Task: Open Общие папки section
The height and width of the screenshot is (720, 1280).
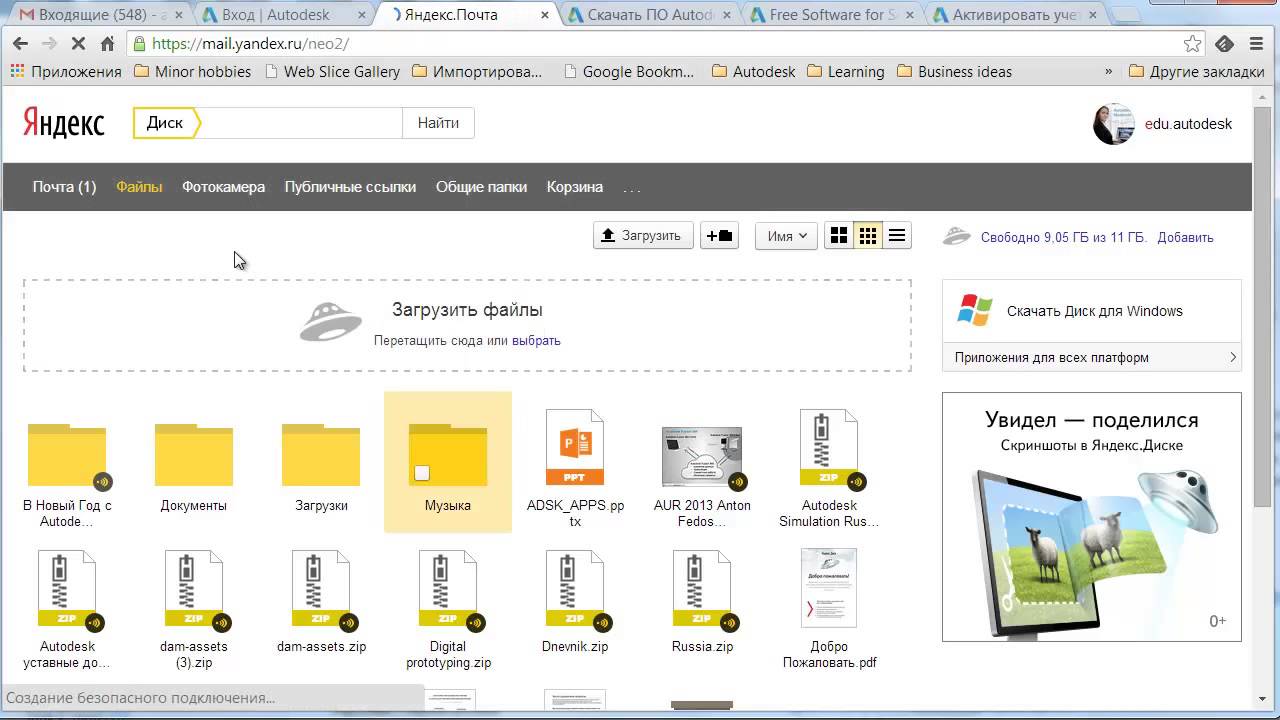Action: 481,187
